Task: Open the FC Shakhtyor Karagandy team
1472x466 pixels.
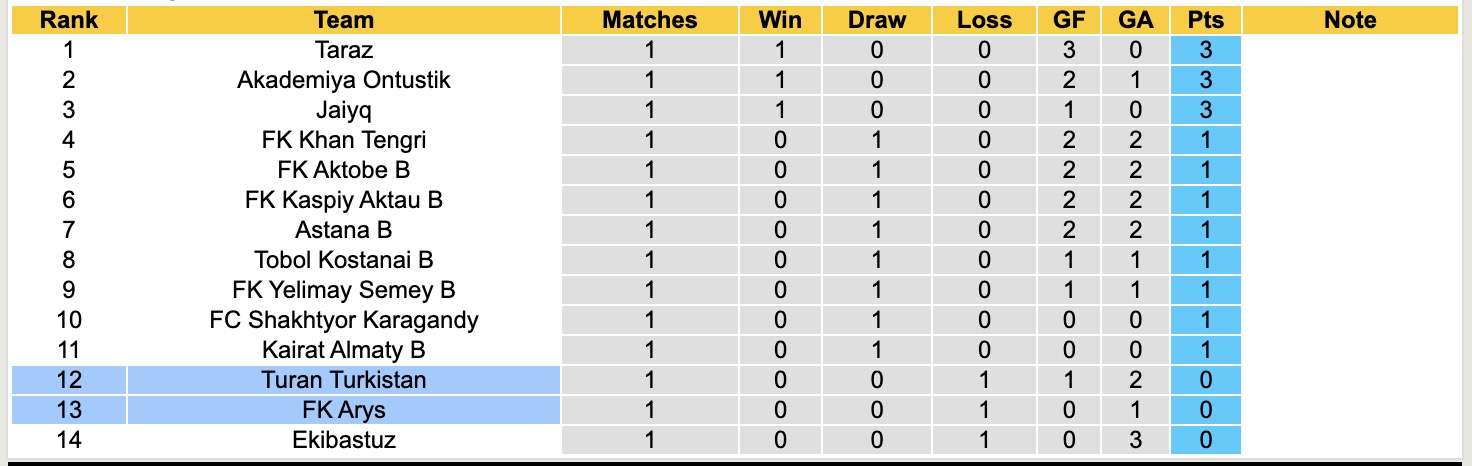Action: coord(343,320)
